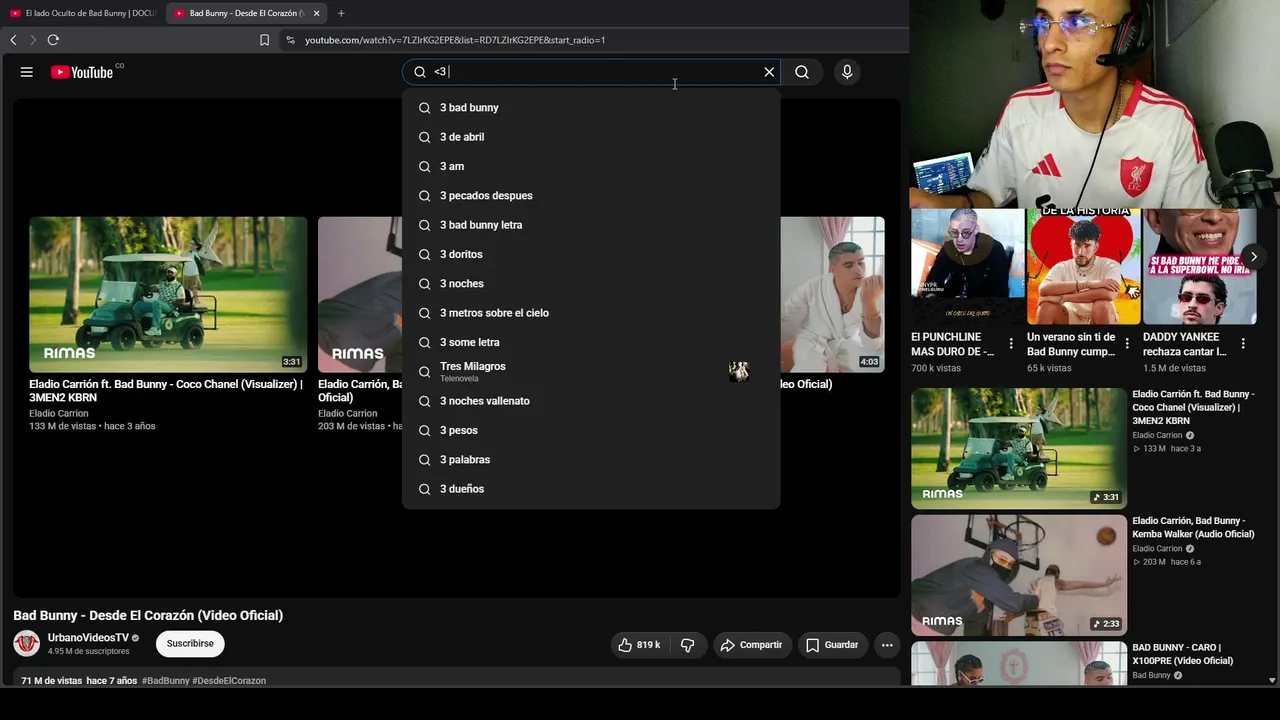Go back one page in browser
The height and width of the screenshot is (720, 1280).
click(x=13, y=40)
